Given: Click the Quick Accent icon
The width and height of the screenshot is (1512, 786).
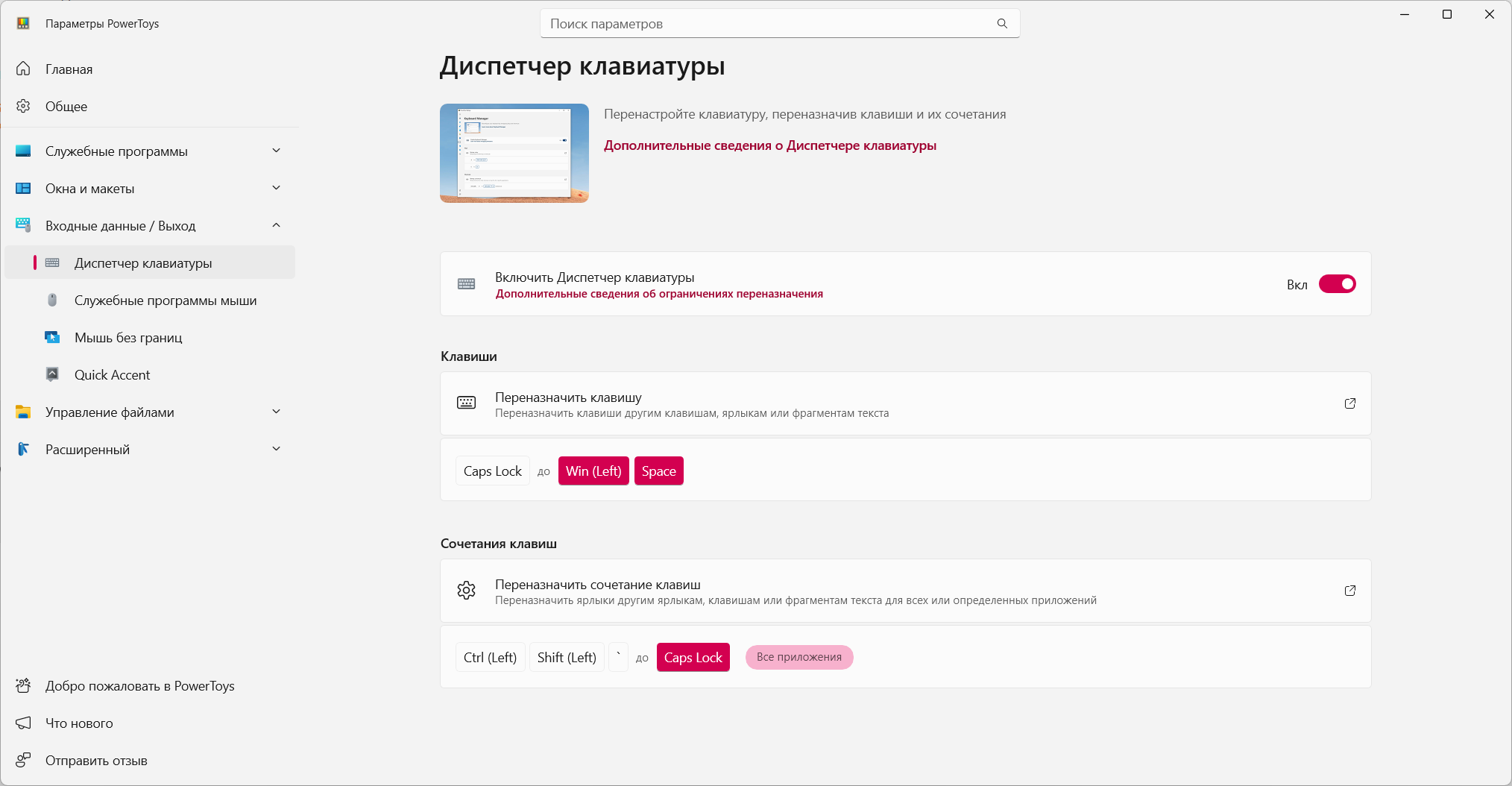Looking at the screenshot, I should (x=52, y=374).
